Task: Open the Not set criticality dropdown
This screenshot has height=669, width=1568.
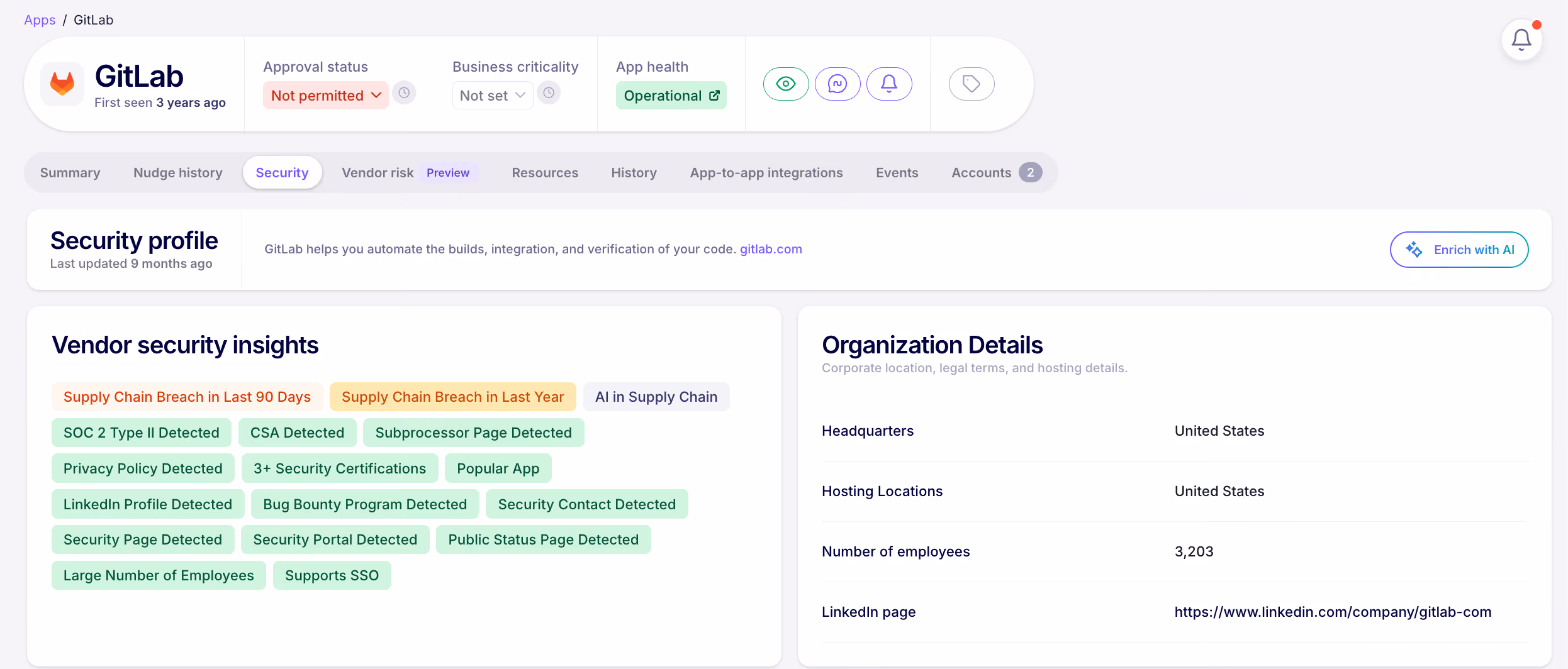Action: [x=493, y=96]
